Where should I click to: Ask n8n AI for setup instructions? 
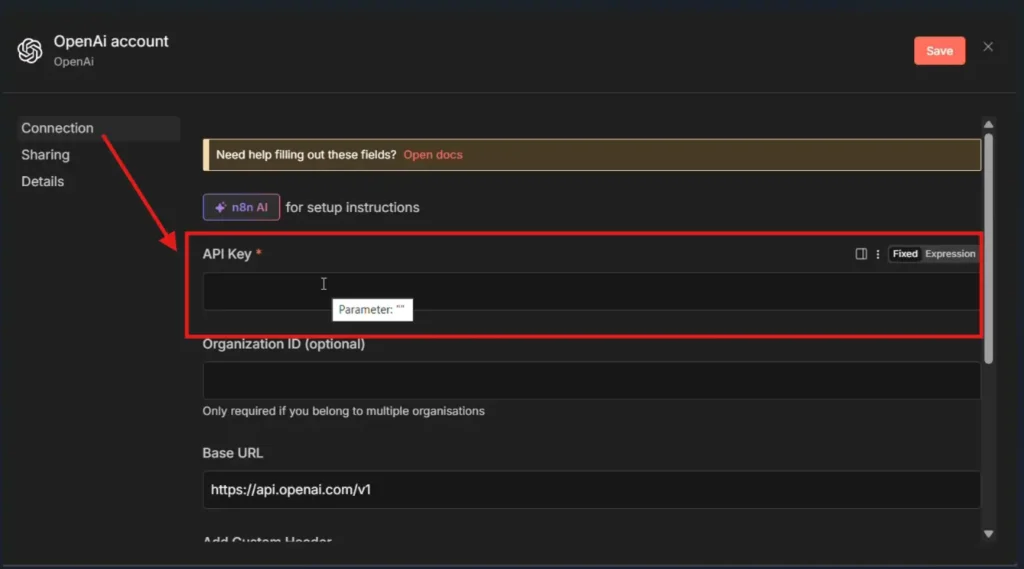tap(241, 207)
